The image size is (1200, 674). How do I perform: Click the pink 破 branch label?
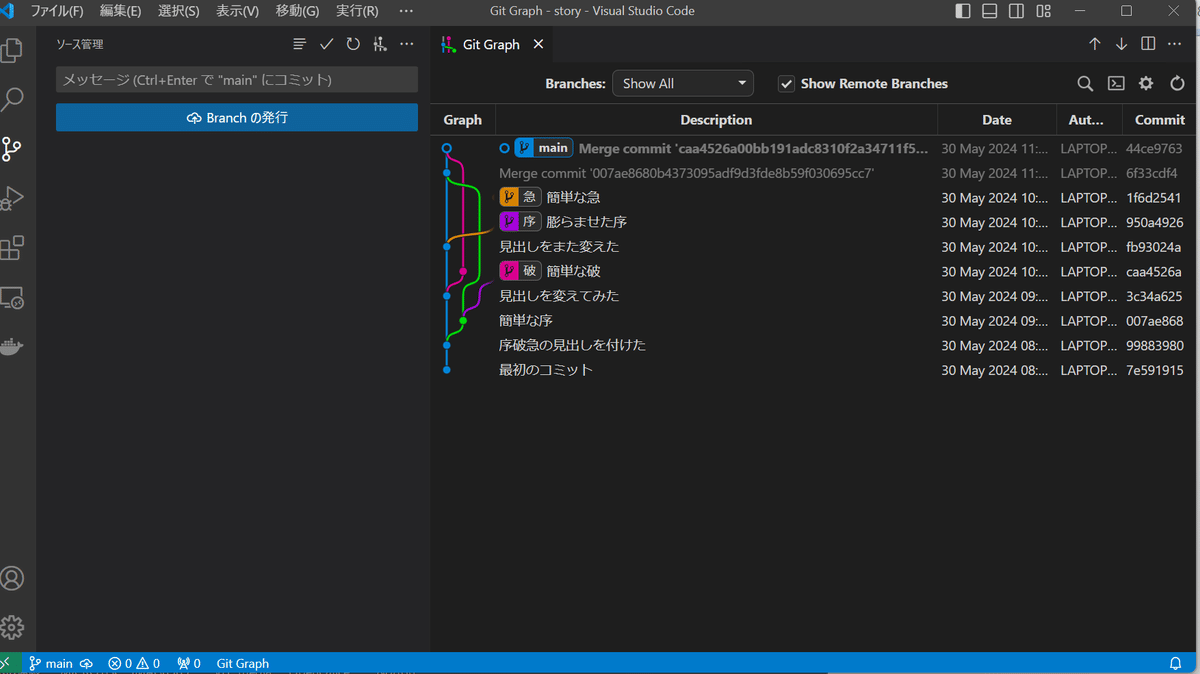click(520, 271)
